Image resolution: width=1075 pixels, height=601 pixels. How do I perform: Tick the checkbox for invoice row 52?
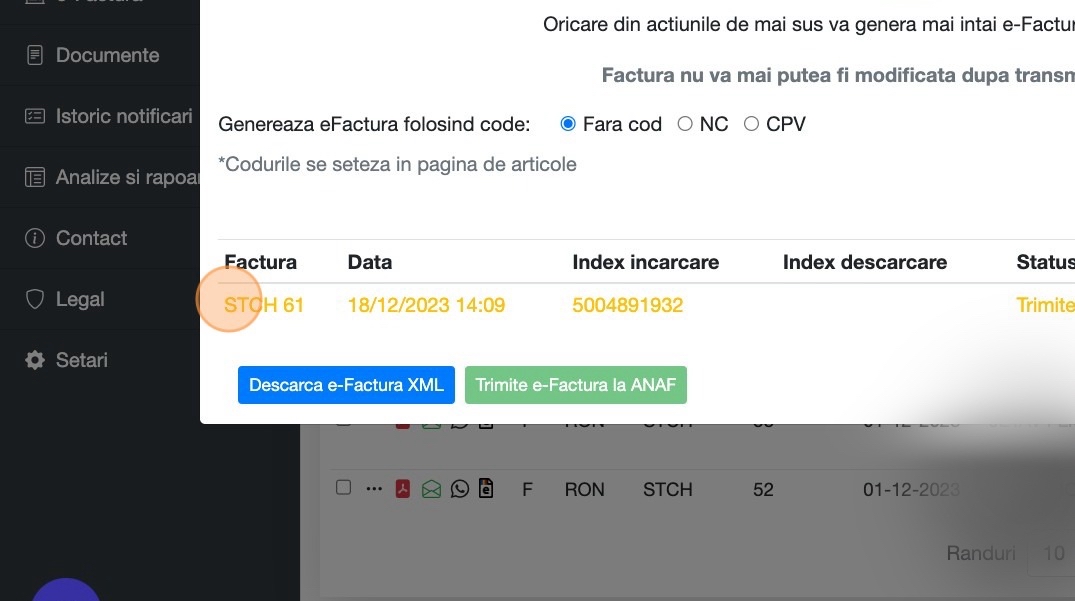click(x=343, y=488)
